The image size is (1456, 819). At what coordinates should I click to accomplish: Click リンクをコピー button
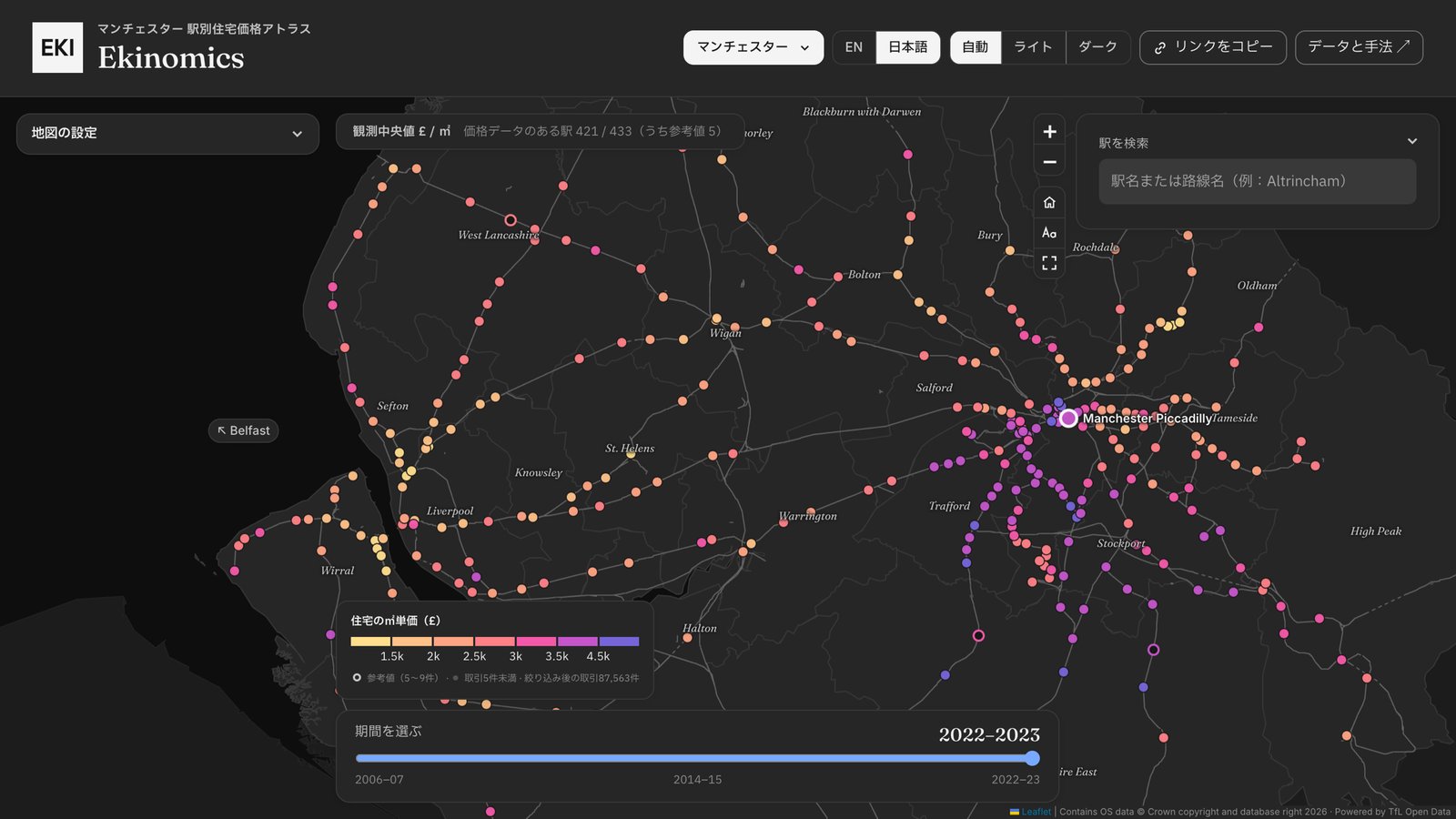click(x=1213, y=47)
